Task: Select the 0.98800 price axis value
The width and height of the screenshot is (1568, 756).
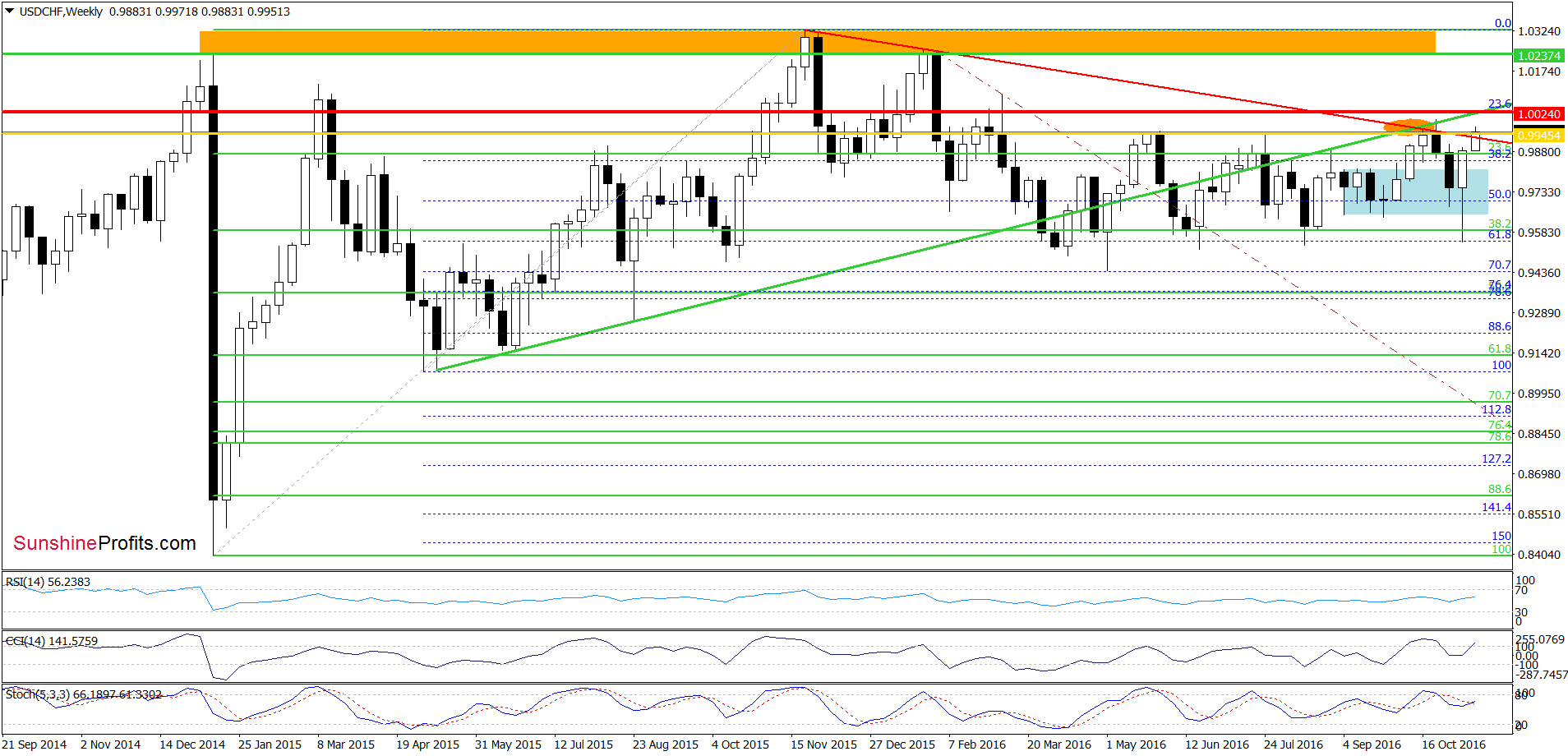Action: click(x=1539, y=152)
